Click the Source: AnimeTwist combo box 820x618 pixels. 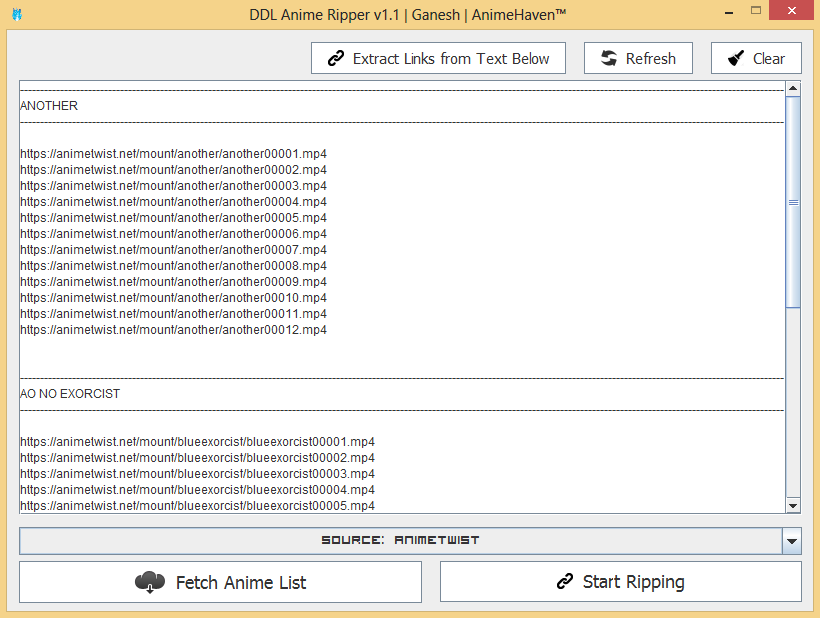(x=410, y=541)
